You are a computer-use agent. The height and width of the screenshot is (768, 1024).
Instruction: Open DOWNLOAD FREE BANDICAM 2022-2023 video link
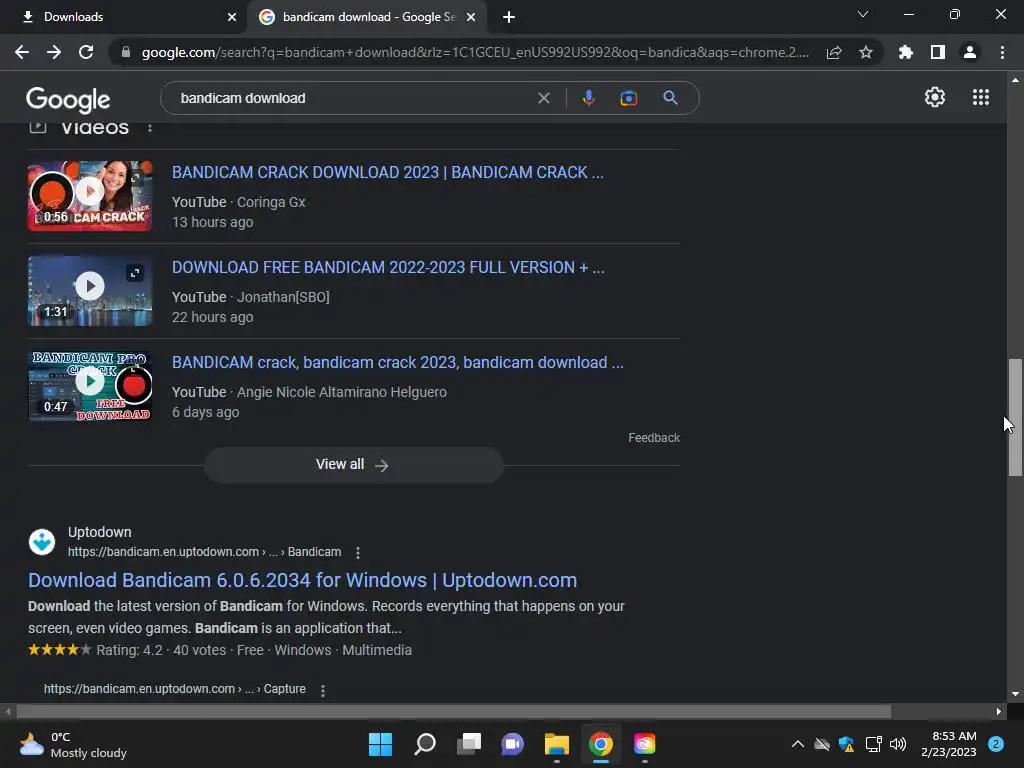click(388, 267)
